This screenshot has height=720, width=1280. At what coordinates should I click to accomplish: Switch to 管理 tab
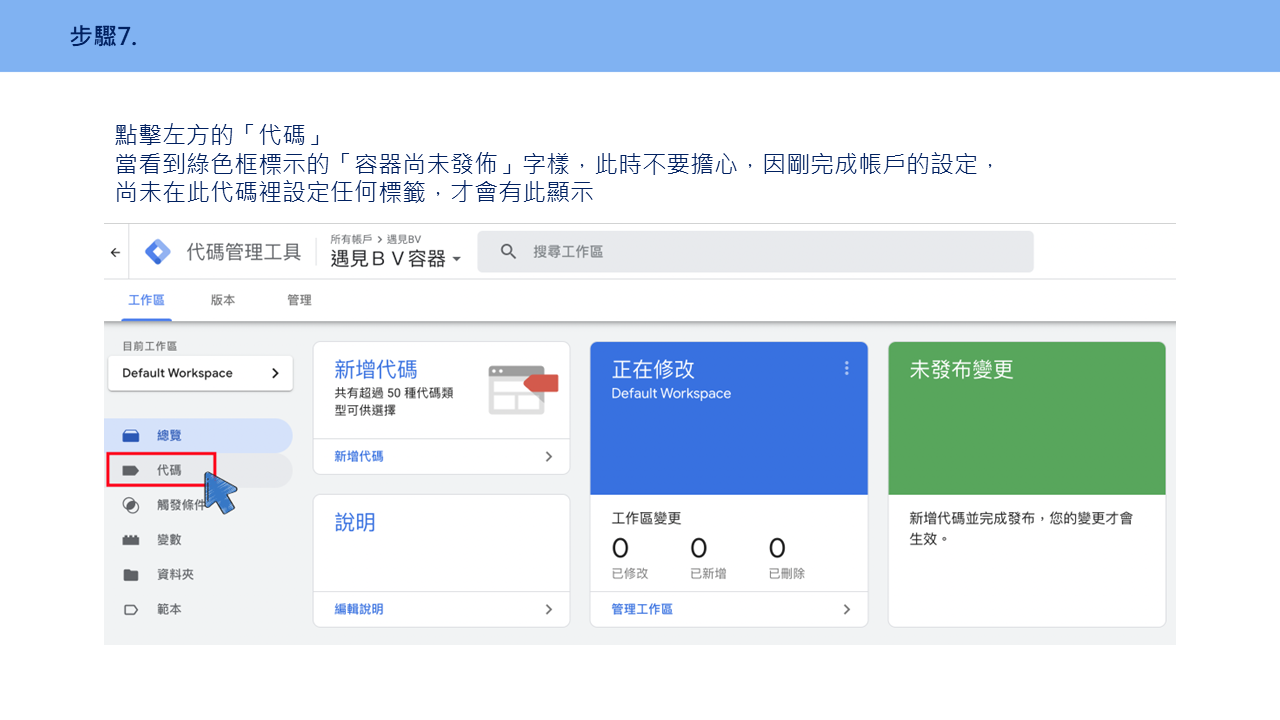pyautogui.click(x=299, y=300)
